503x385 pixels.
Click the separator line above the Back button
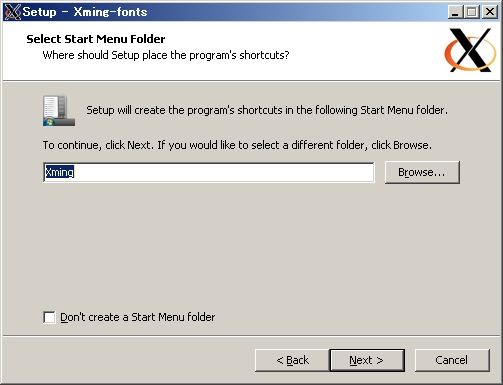(251, 336)
